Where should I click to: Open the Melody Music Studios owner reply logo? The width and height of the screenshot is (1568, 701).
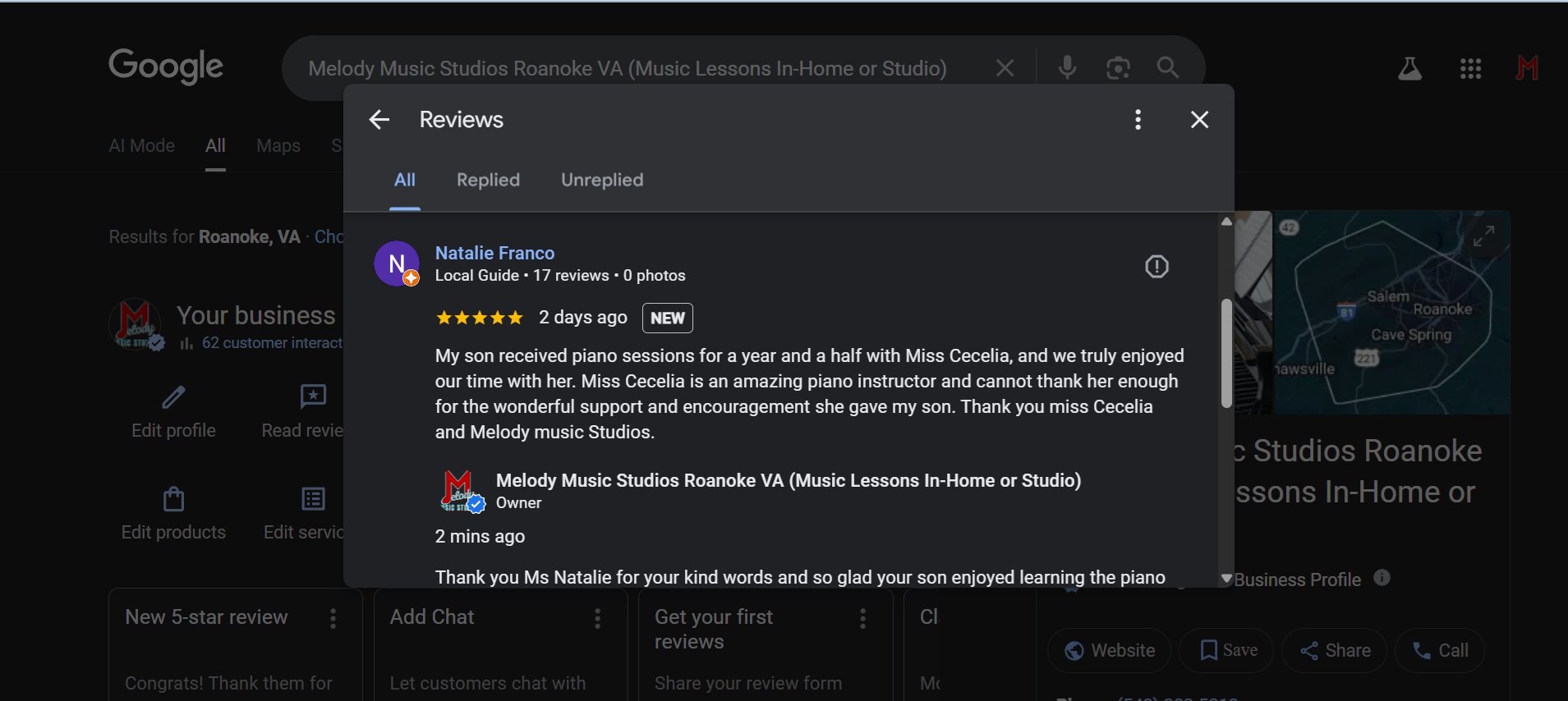coord(463,491)
